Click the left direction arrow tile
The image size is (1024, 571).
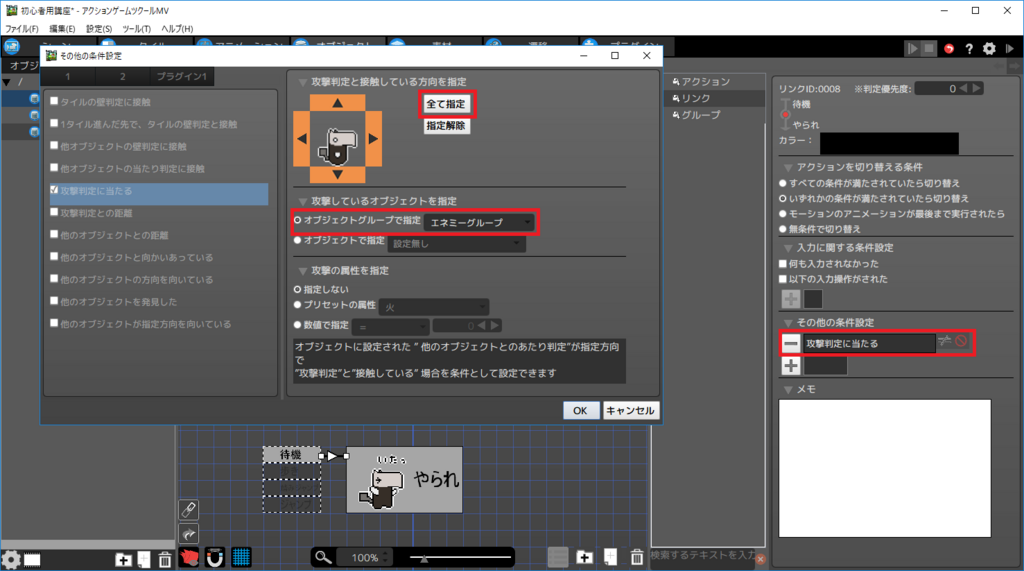click(x=301, y=139)
